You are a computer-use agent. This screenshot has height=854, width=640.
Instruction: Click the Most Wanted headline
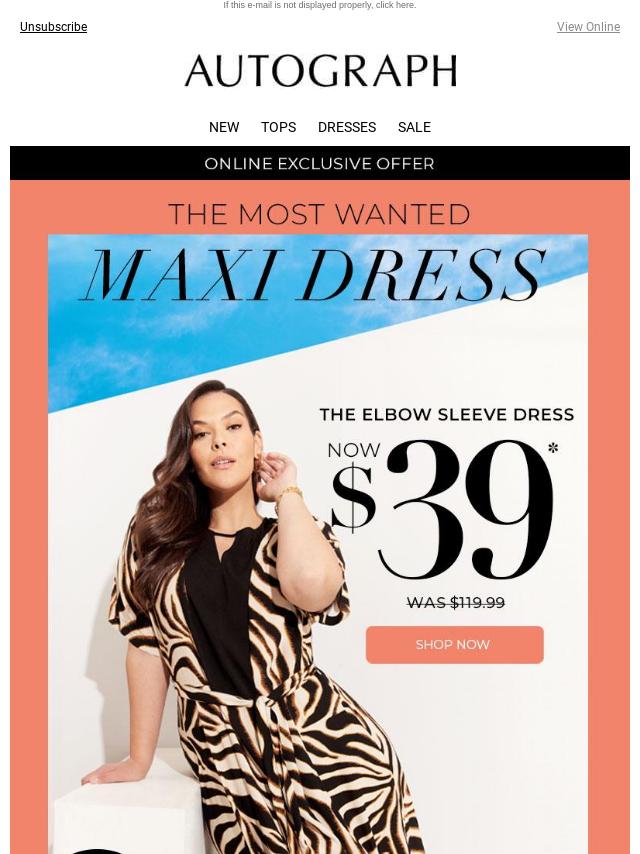click(319, 214)
